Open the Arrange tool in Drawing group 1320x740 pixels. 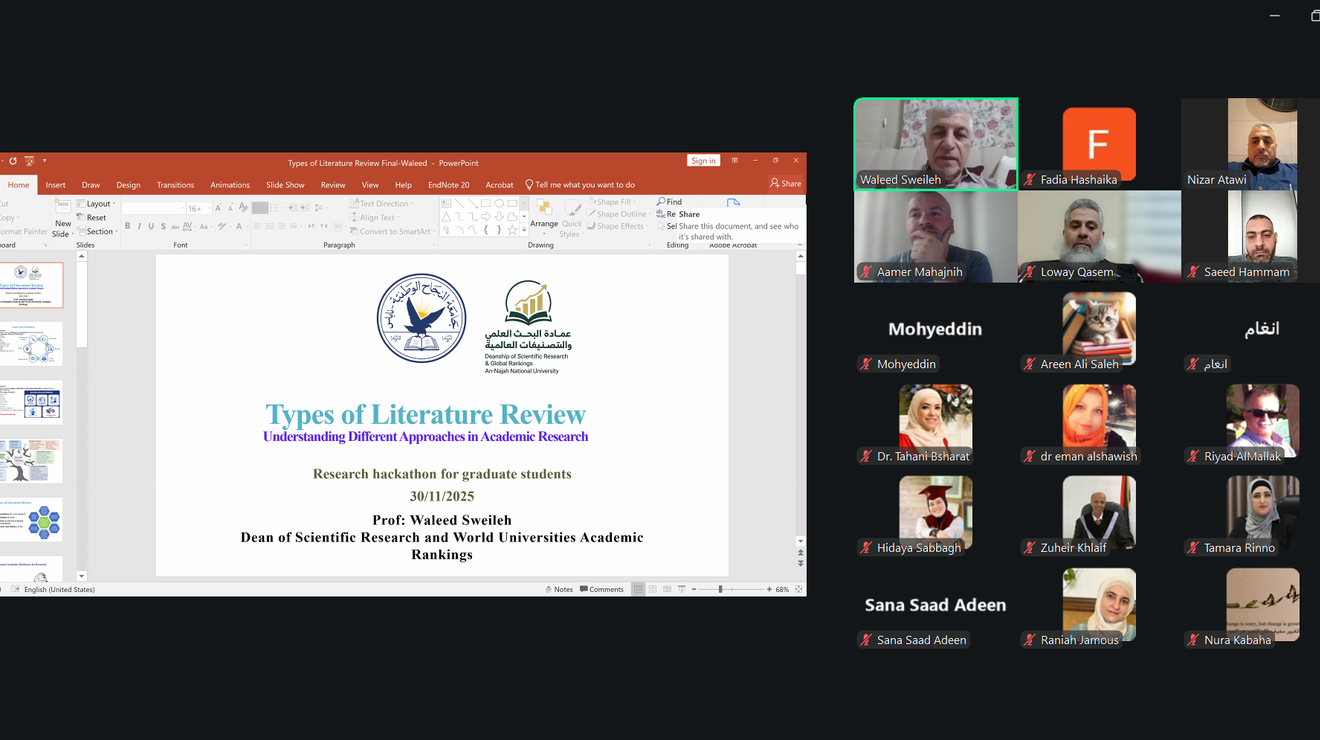coord(544,212)
